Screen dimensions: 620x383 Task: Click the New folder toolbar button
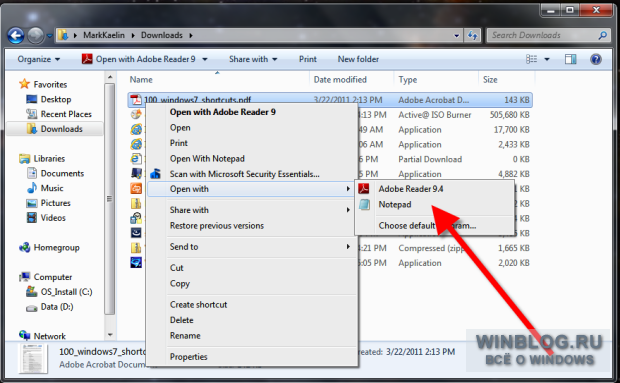coord(358,59)
